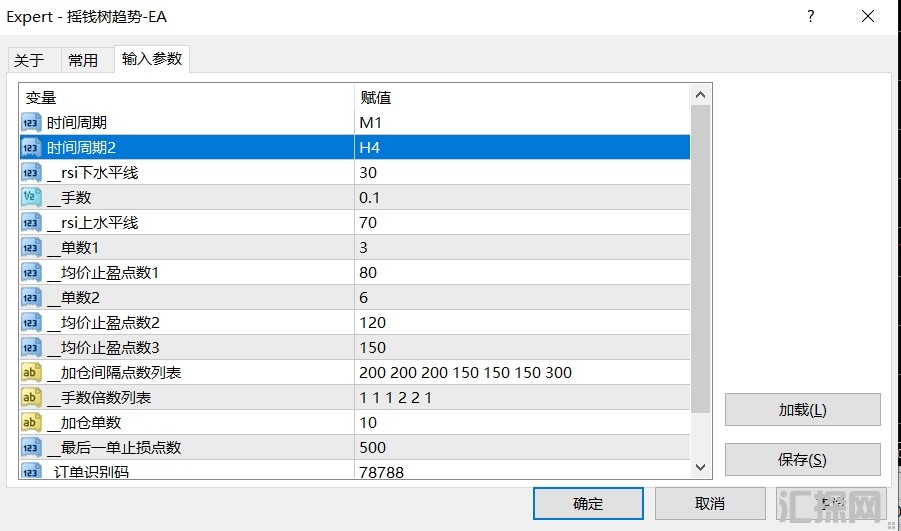This screenshot has height=531, width=901.
Task: Cancel the dialog with 取消
Action: (x=709, y=503)
